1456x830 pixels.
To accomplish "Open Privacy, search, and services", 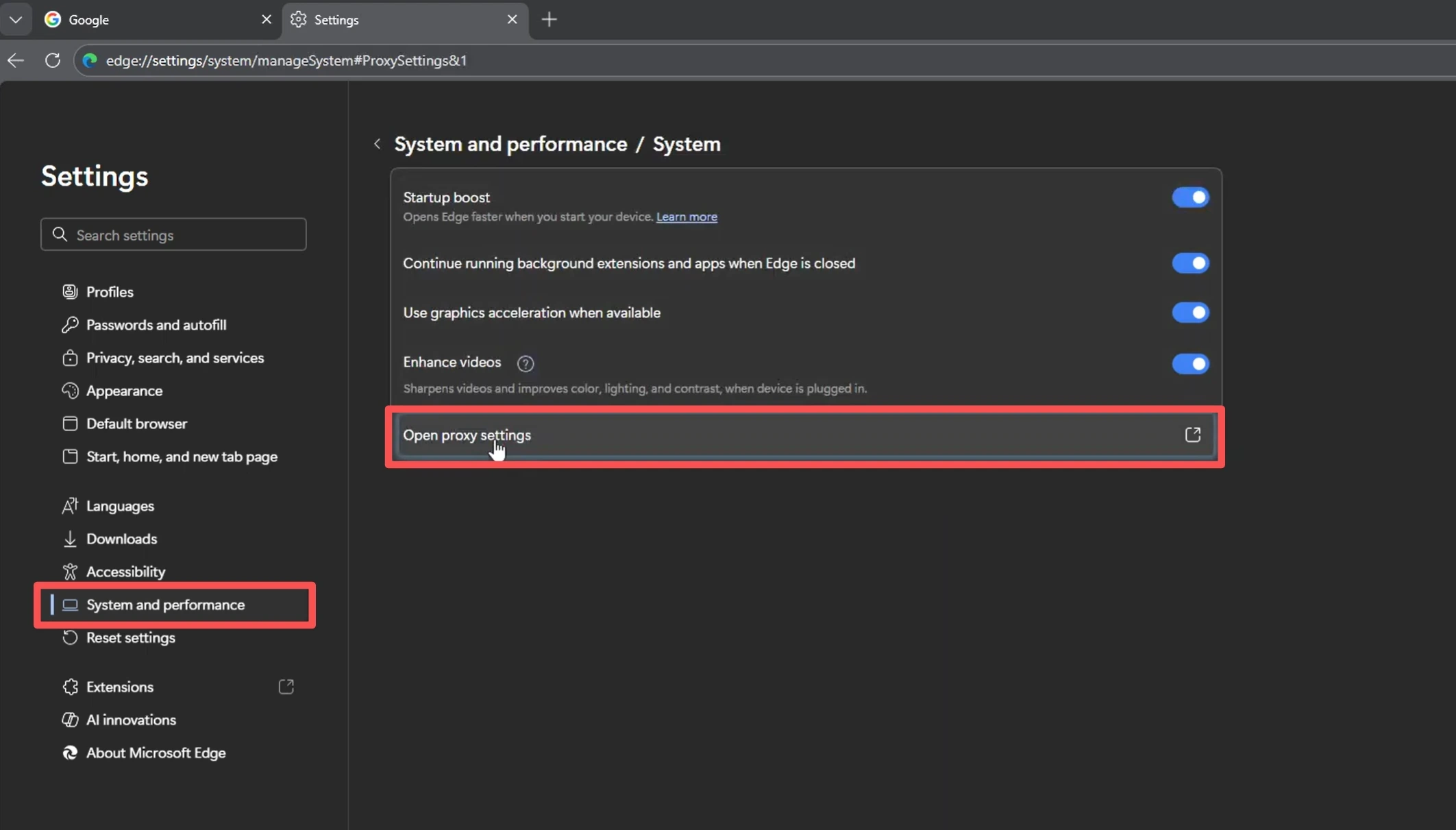I will (x=175, y=358).
